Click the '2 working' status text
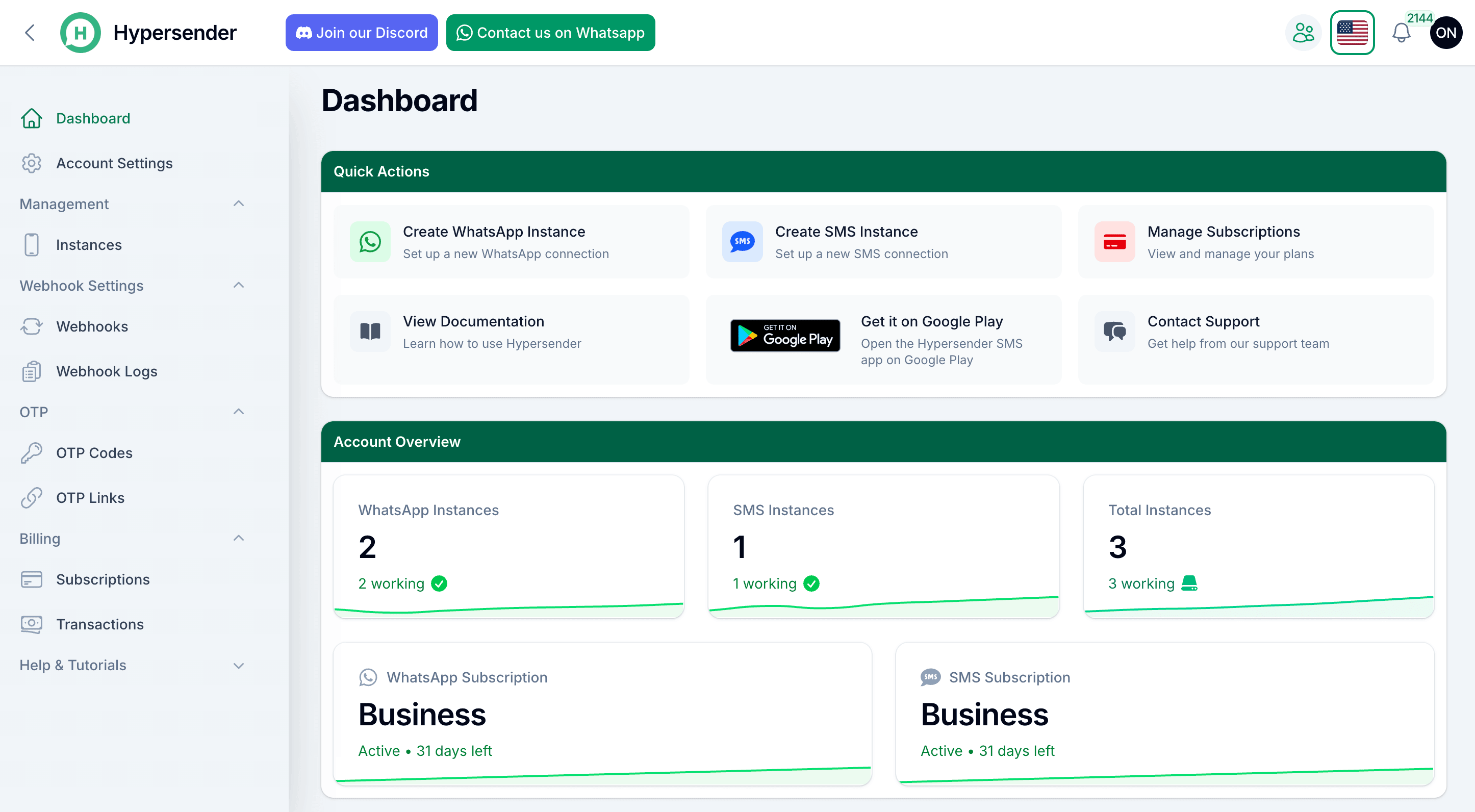Screen dimensions: 1475x812 391,583
